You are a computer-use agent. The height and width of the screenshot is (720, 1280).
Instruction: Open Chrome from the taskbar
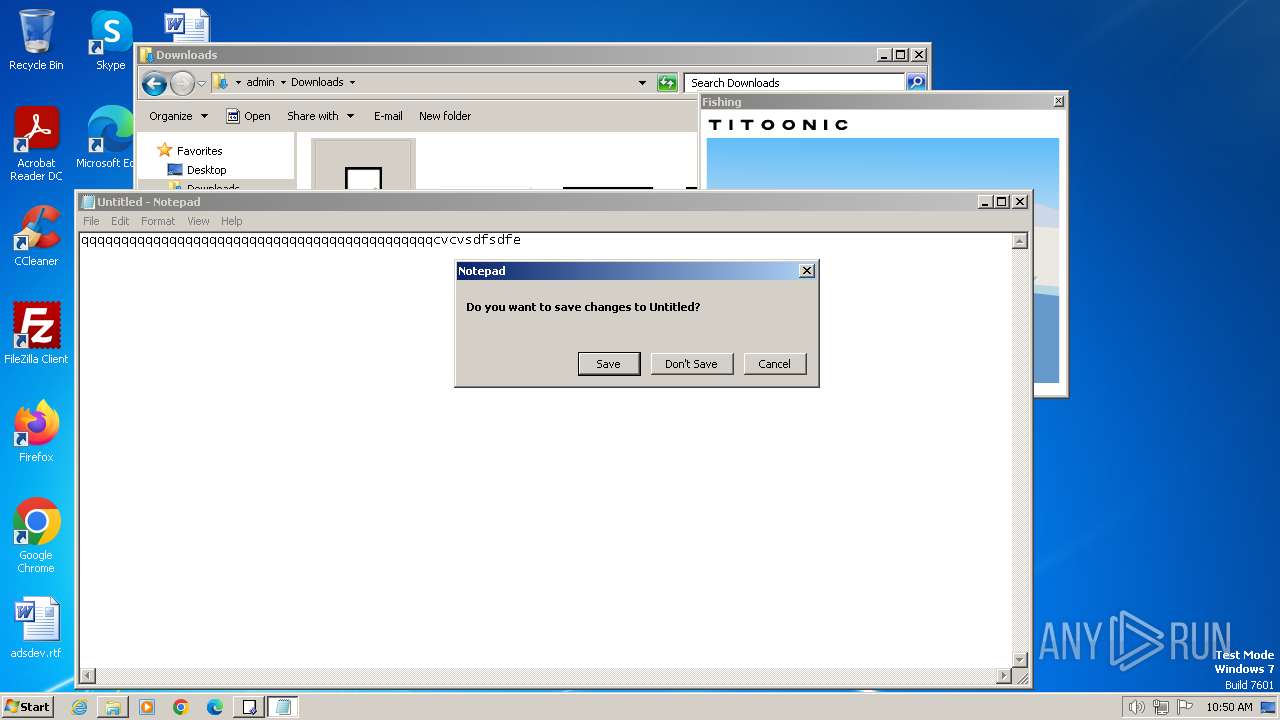point(181,707)
